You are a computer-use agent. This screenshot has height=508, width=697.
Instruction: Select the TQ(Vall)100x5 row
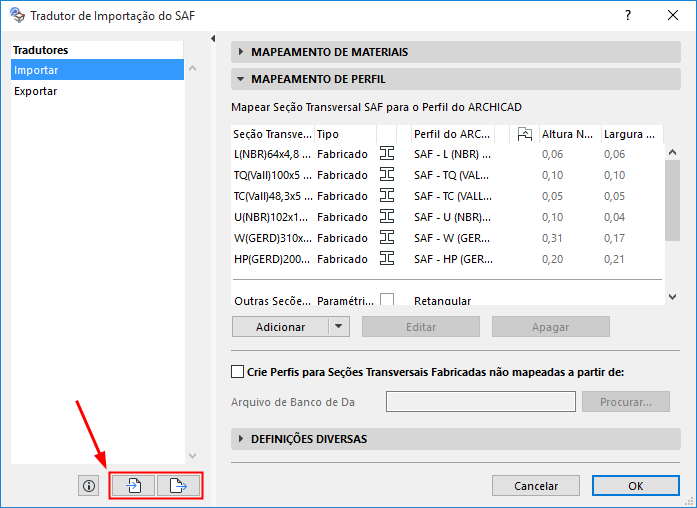click(x=448, y=175)
